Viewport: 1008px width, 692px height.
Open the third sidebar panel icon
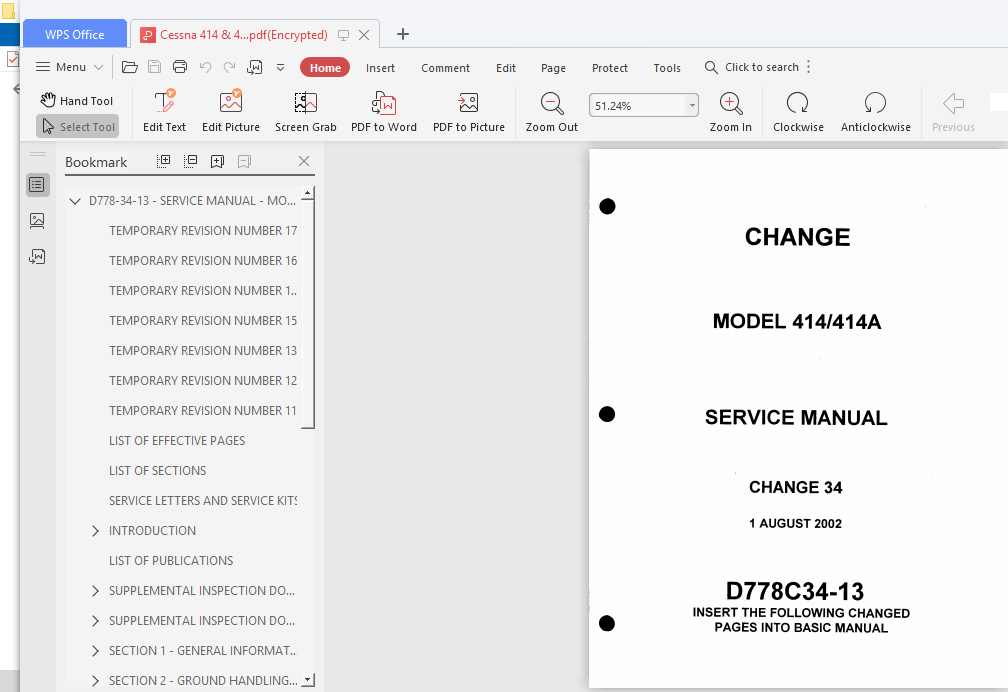point(37,257)
